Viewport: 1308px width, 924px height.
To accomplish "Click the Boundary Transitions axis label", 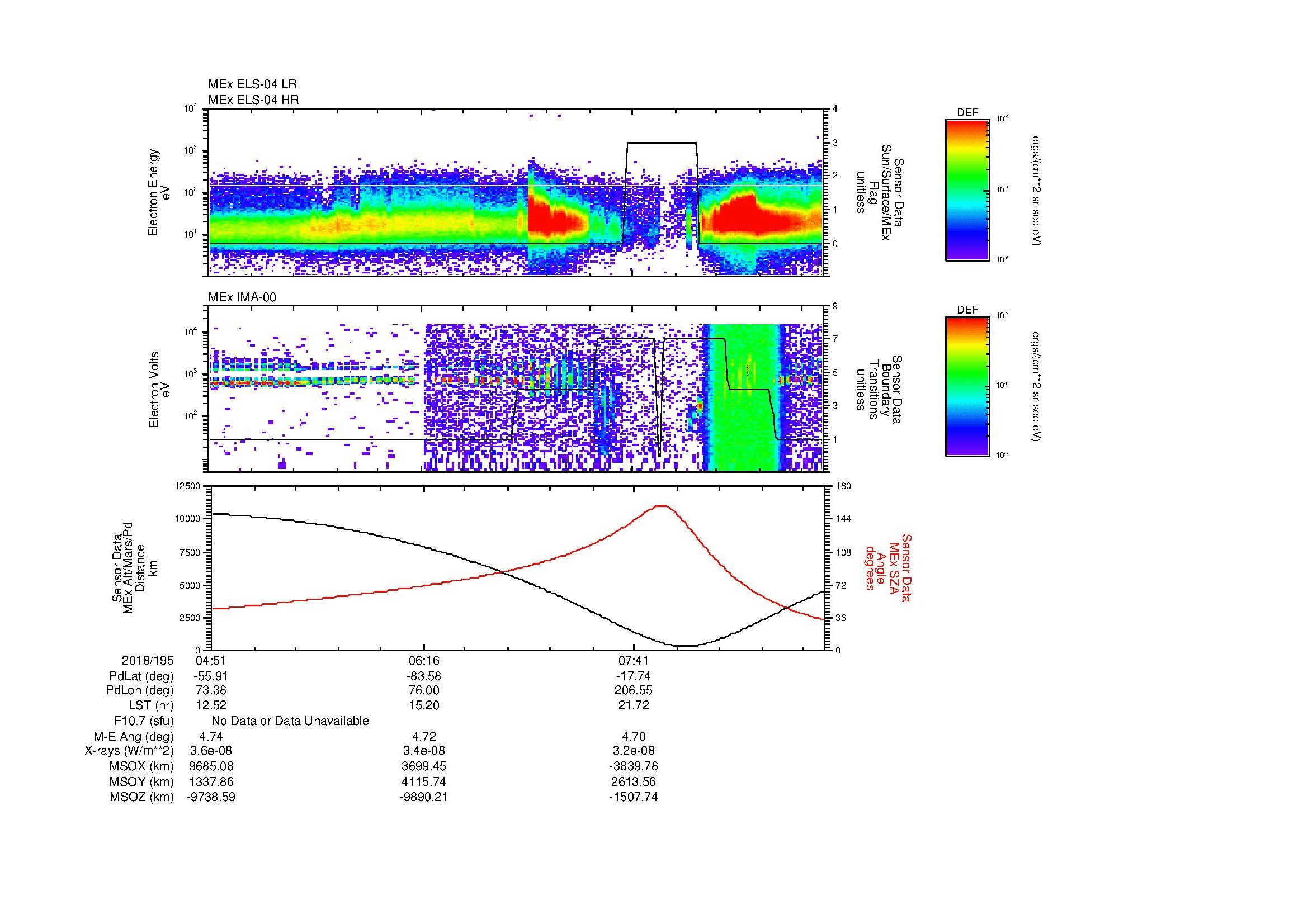I will point(880,390).
